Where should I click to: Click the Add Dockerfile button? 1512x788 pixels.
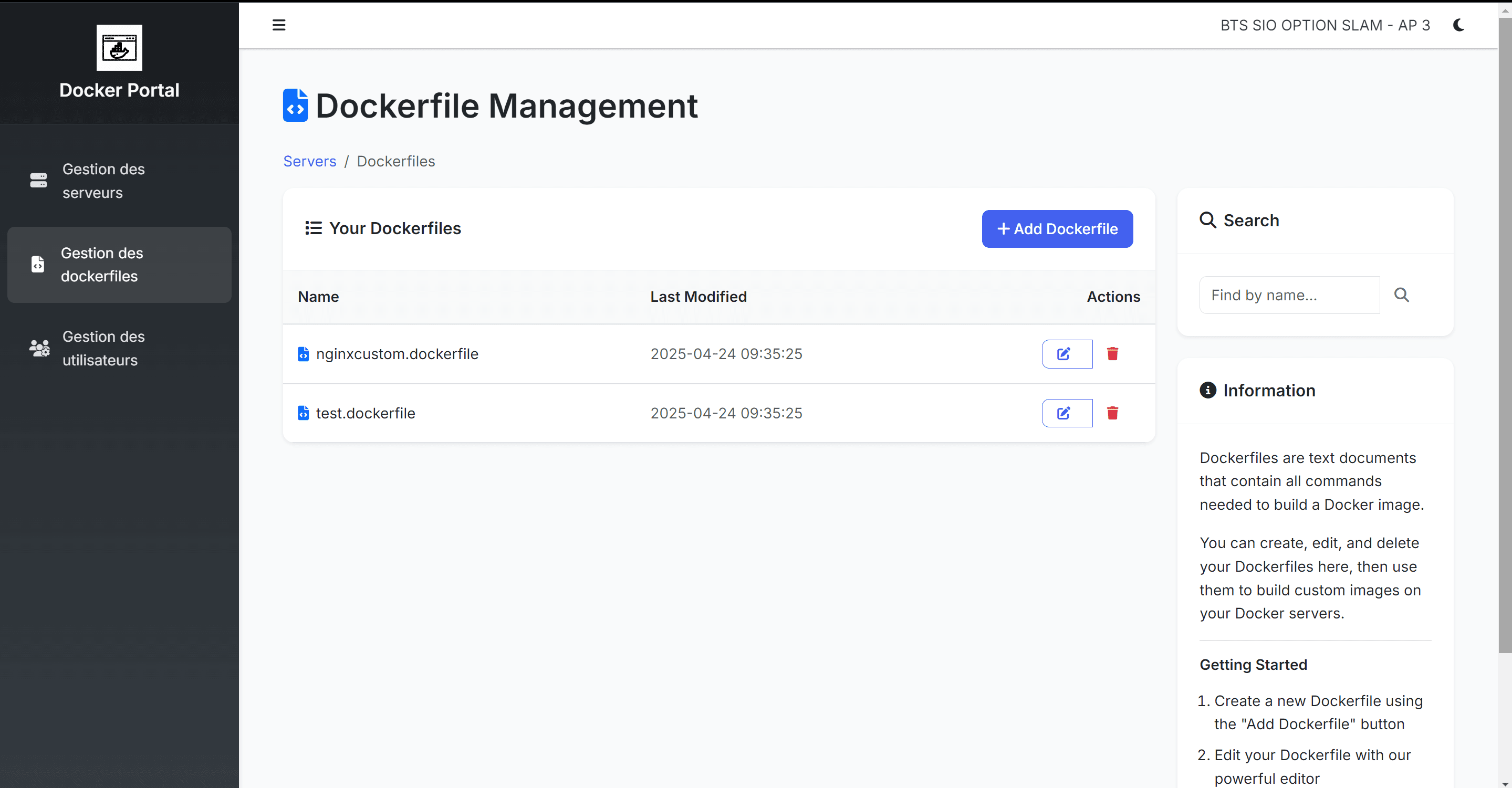(1056, 229)
